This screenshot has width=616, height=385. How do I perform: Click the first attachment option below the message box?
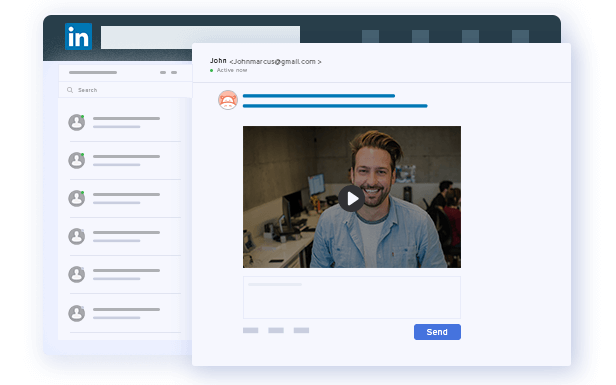tap(251, 330)
